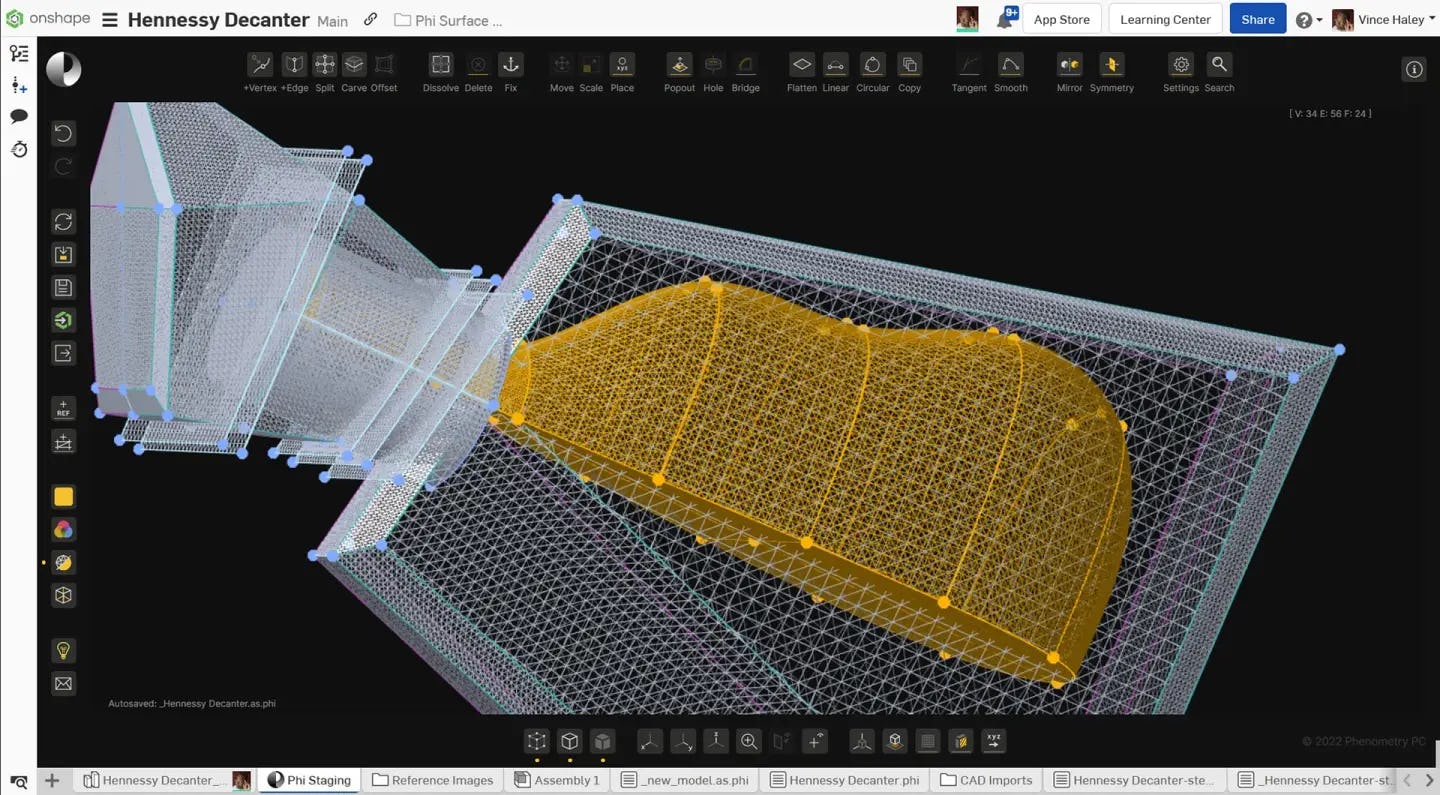1440x795 pixels.
Task: Click the blue Share button
Action: point(1257,19)
